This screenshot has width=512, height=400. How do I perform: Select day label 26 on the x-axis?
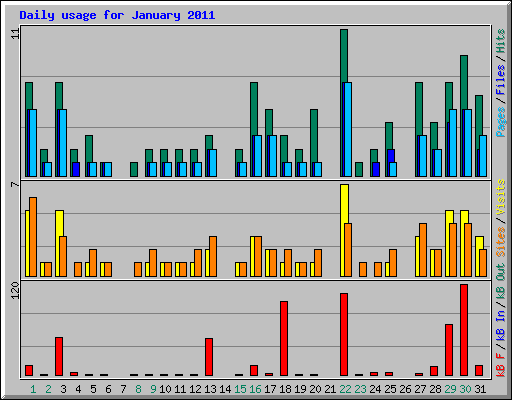(405, 389)
